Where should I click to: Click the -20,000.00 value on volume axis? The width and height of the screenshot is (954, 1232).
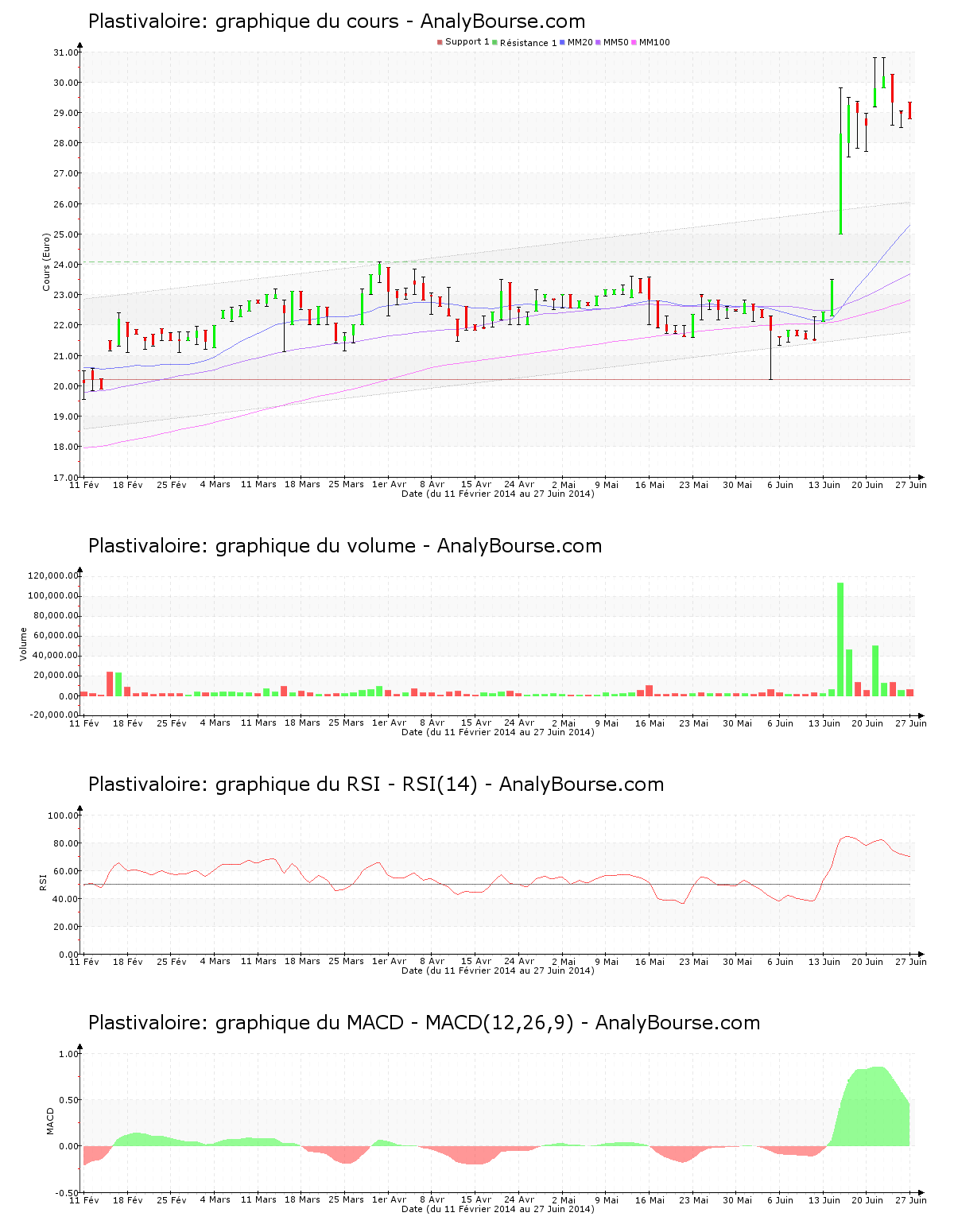coord(52,715)
